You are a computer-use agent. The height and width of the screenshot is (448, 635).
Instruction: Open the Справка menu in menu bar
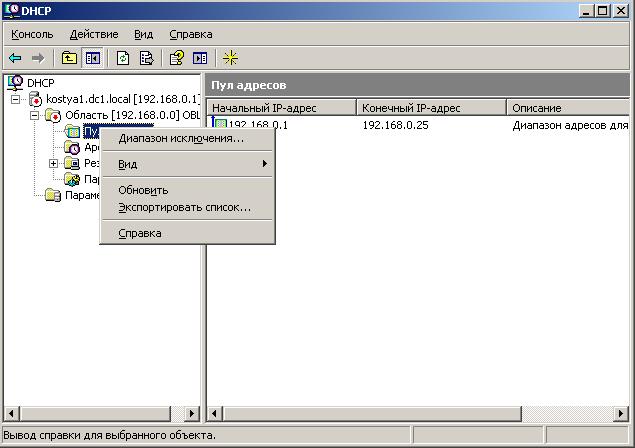point(191,34)
